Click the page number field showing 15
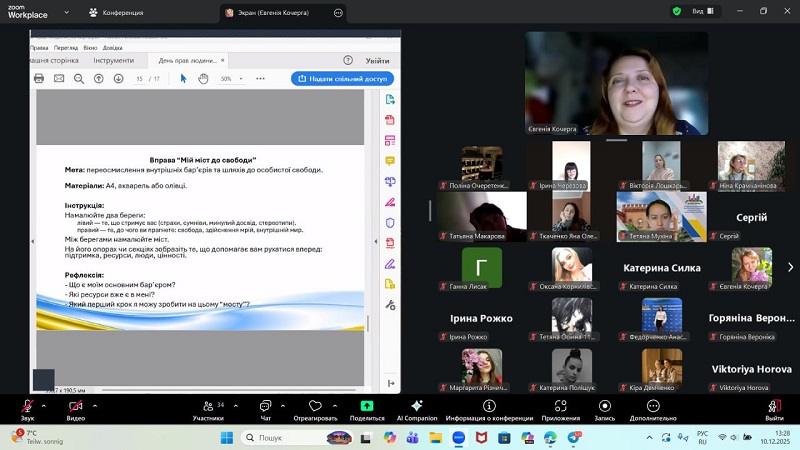The image size is (800, 450). click(x=141, y=78)
